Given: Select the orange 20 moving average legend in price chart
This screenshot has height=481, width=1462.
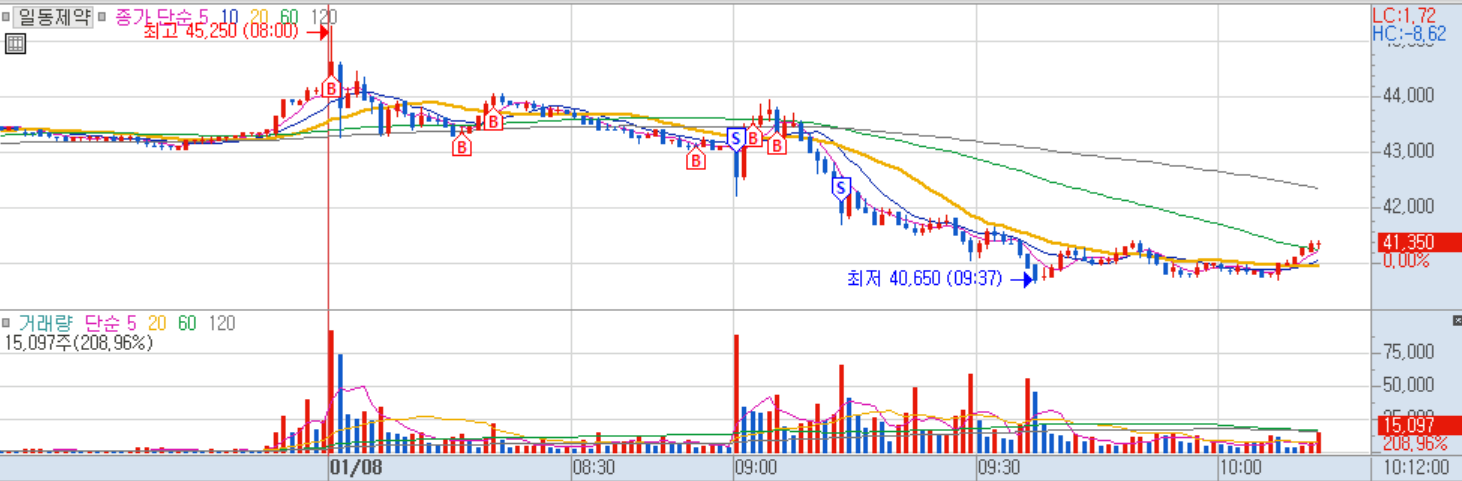Looking at the screenshot, I should [258, 16].
